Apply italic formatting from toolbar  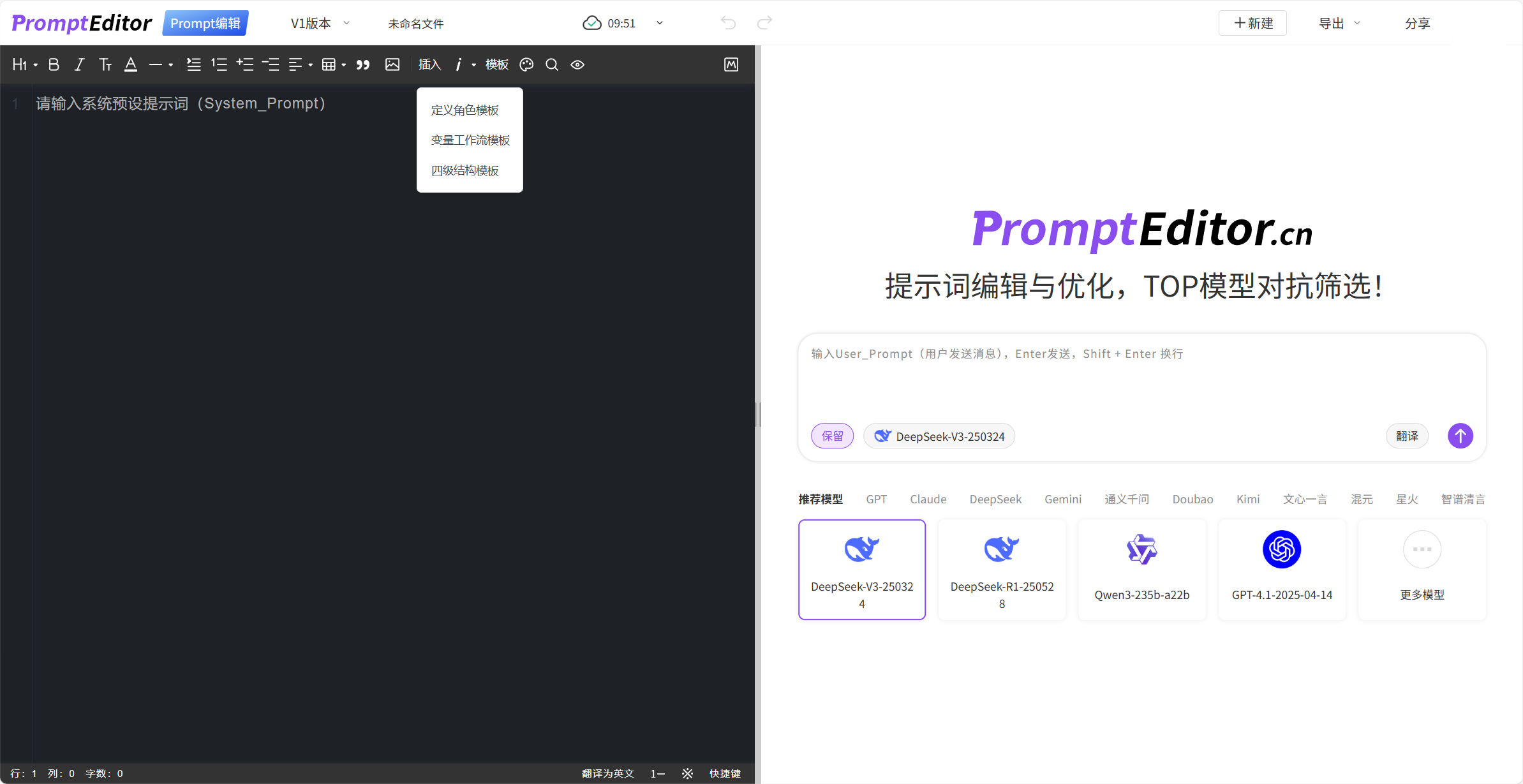(79, 64)
